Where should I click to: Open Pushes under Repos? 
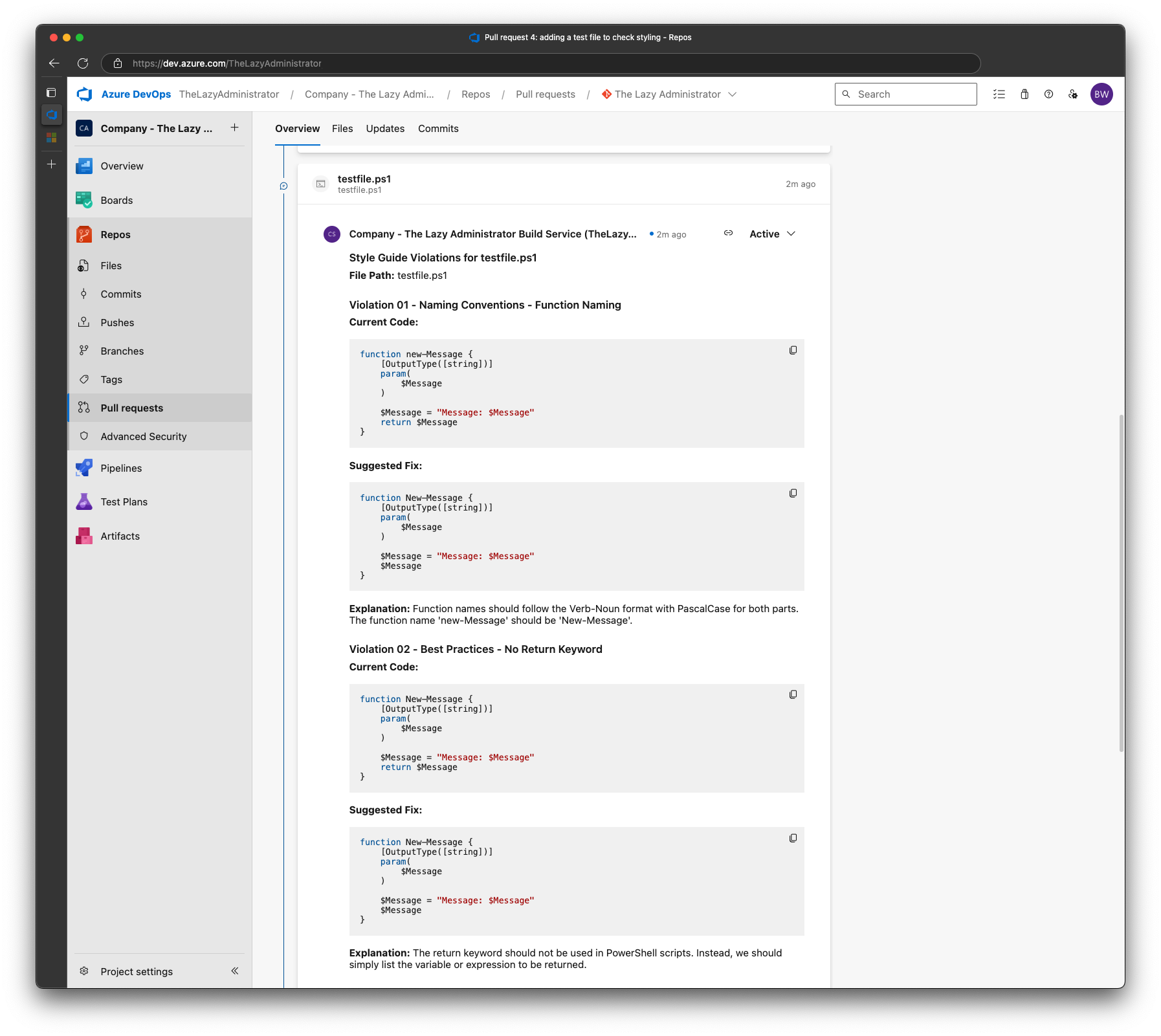(x=159, y=323)
